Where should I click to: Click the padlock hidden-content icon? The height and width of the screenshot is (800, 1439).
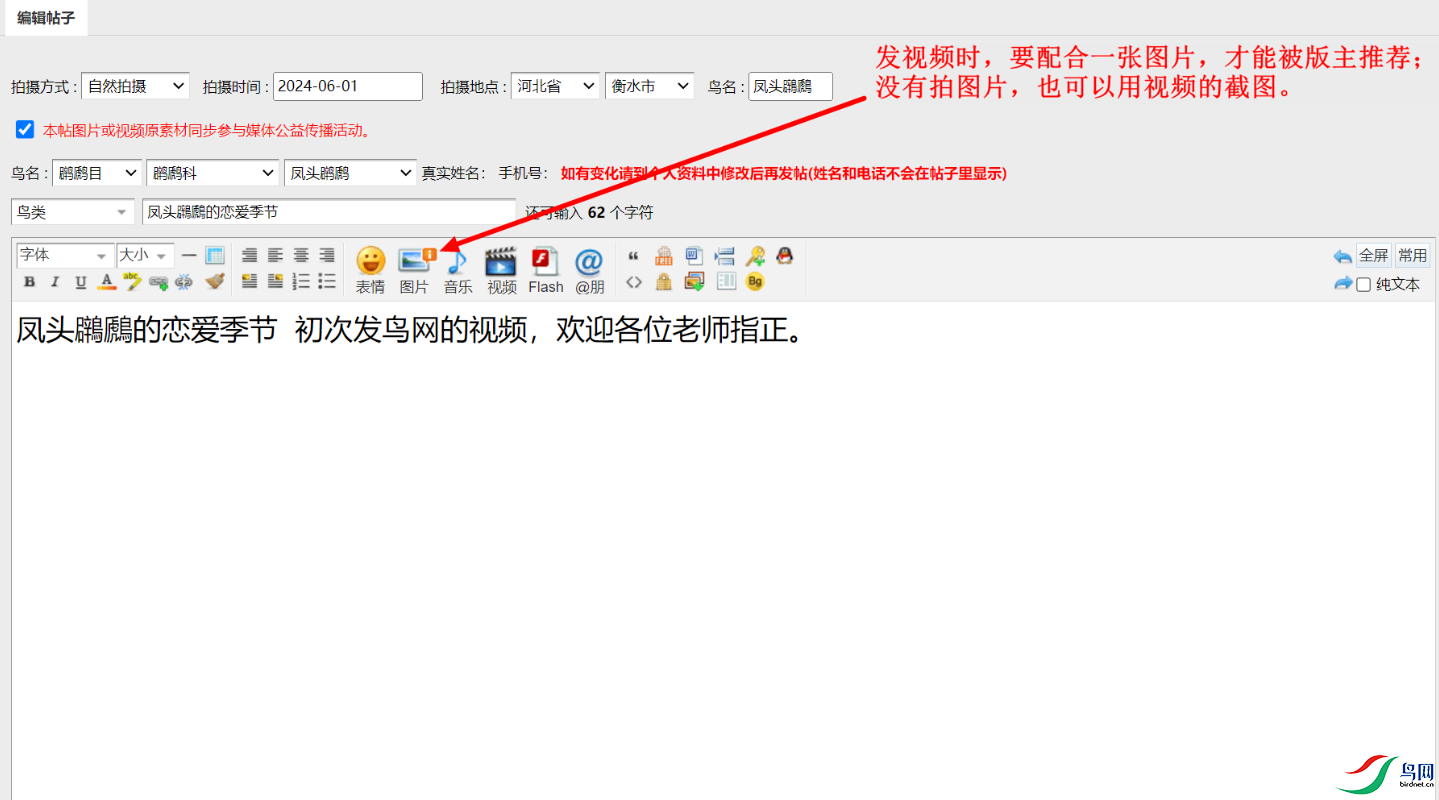[663, 282]
